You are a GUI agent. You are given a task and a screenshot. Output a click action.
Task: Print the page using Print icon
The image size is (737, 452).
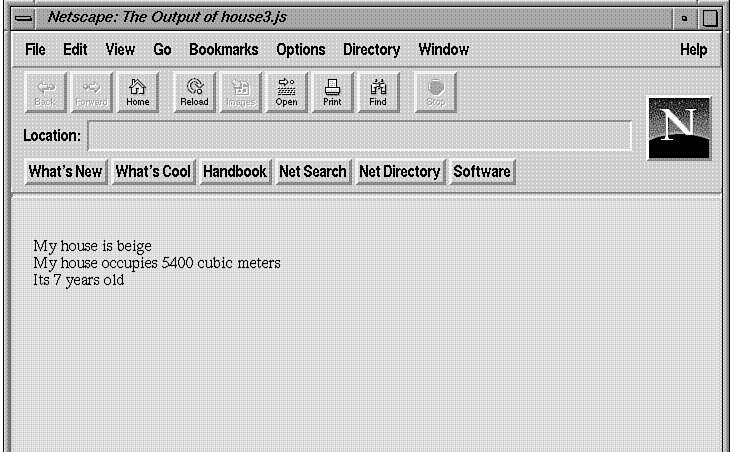(332, 92)
